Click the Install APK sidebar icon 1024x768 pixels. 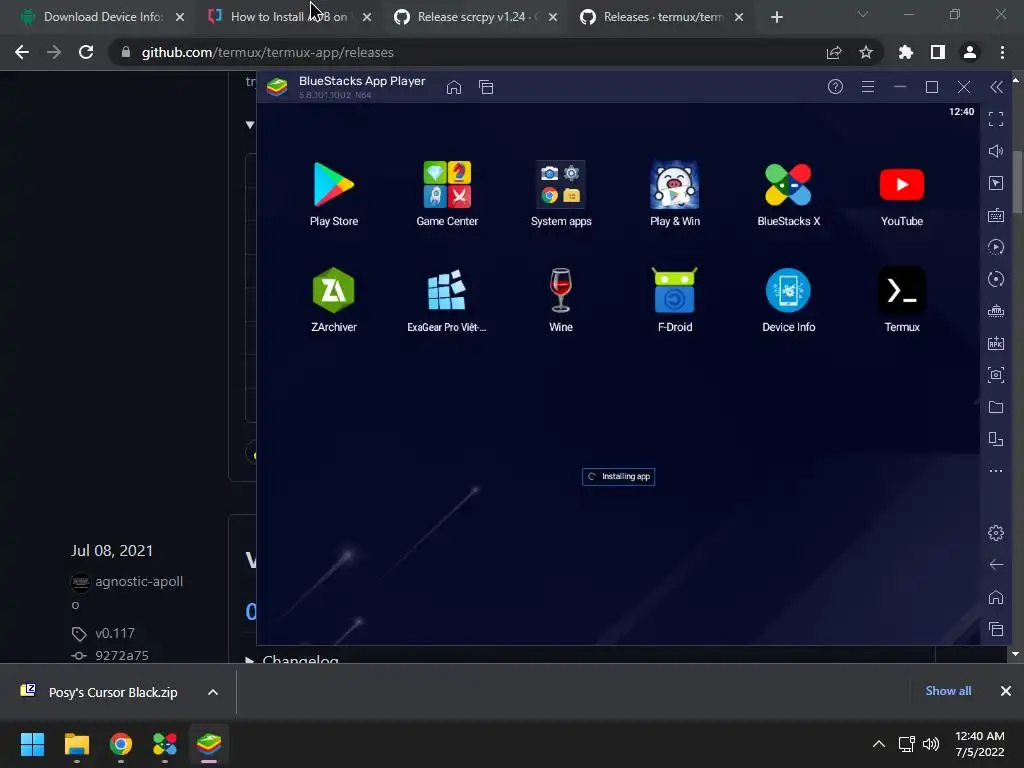pyautogui.click(x=996, y=343)
